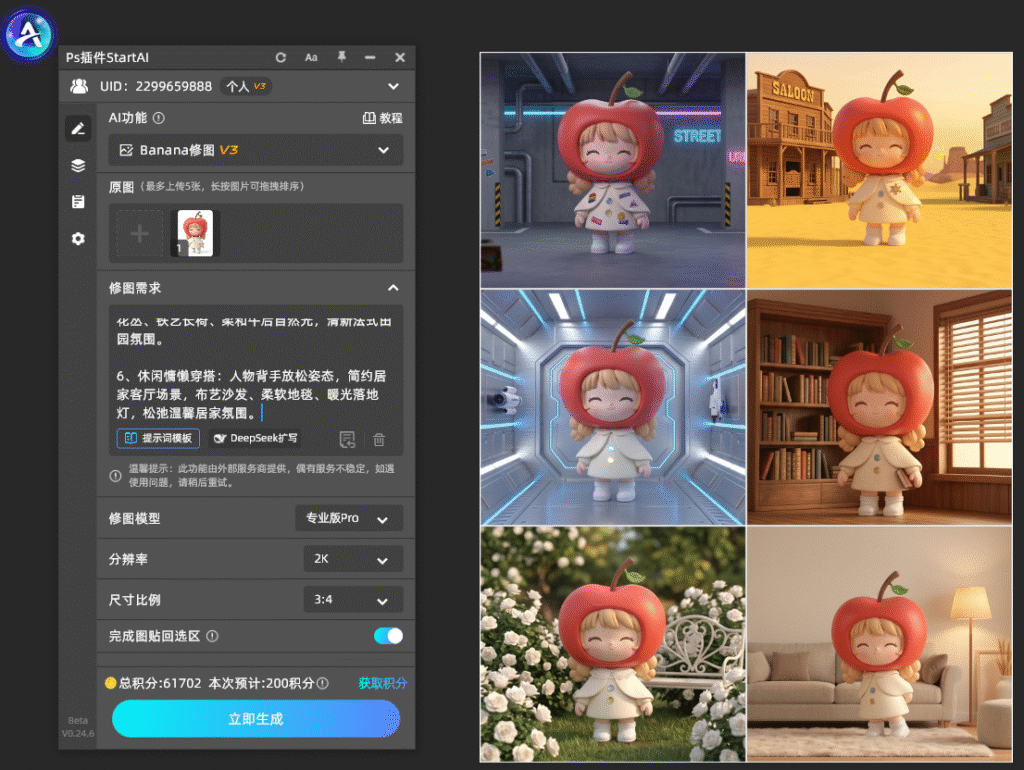Viewport: 1024px width, 770px height.
Task: Click DeepSeek扩写 expand button
Action: tap(257, 438)
